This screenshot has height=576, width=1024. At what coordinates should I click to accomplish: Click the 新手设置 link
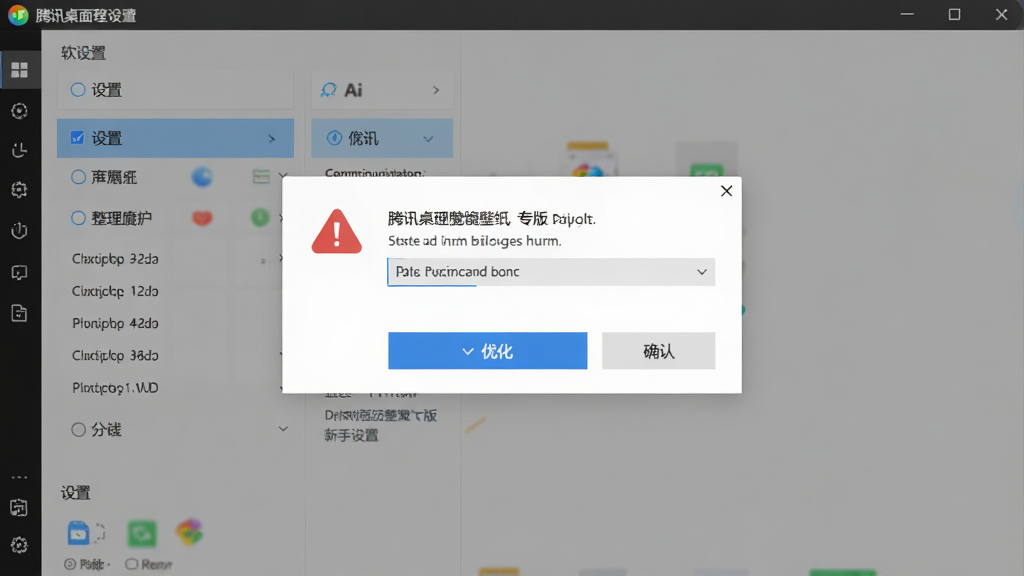[x=351, y=435]
